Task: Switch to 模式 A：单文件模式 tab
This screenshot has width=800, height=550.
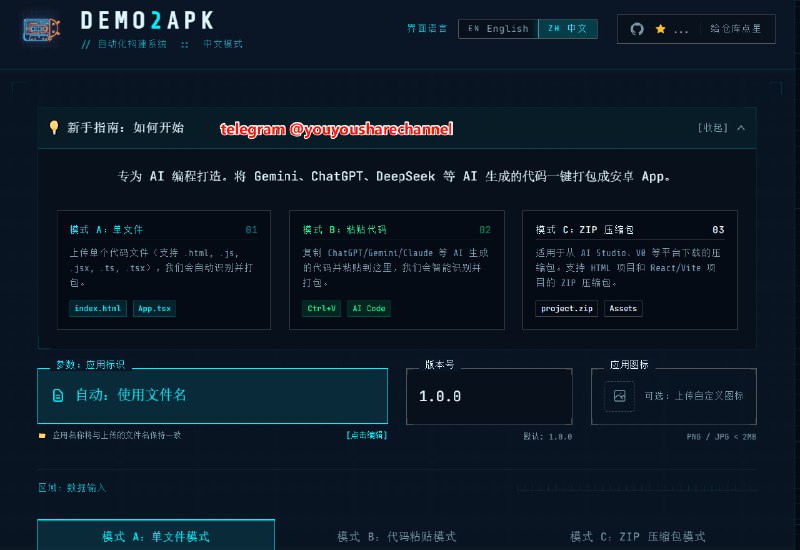Action: point(156,535)
